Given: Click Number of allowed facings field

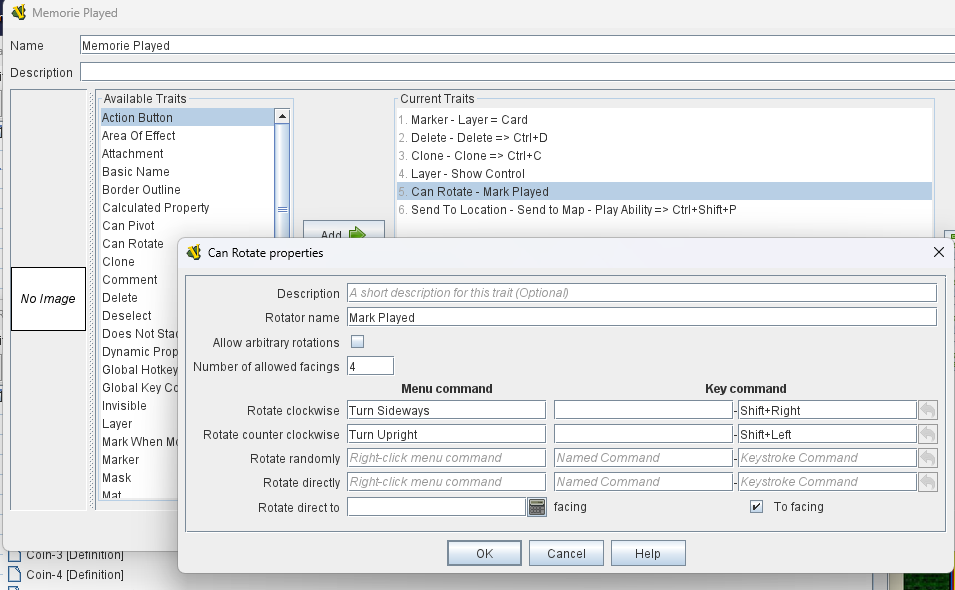Looking at the screenshot, I should [x=370, y=366].
